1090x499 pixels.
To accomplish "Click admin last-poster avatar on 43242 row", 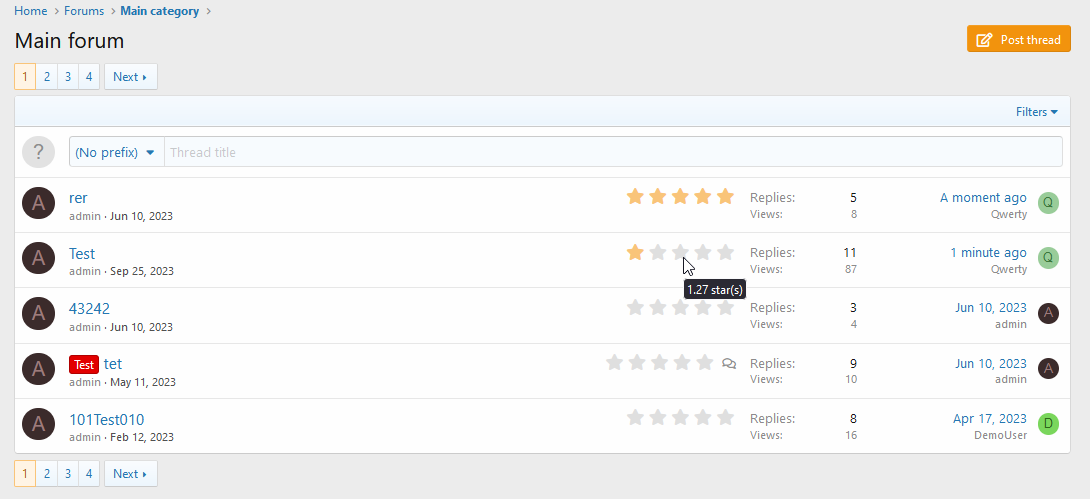I will (x=1048, y=313).
